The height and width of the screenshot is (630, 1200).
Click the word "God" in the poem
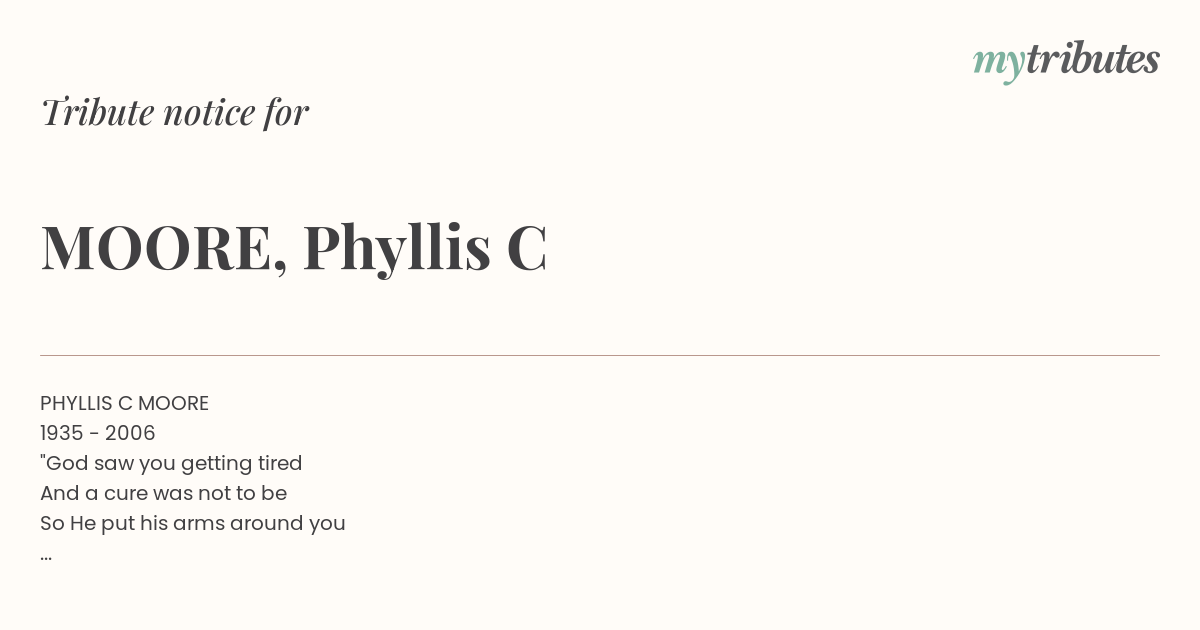(65, 463)
